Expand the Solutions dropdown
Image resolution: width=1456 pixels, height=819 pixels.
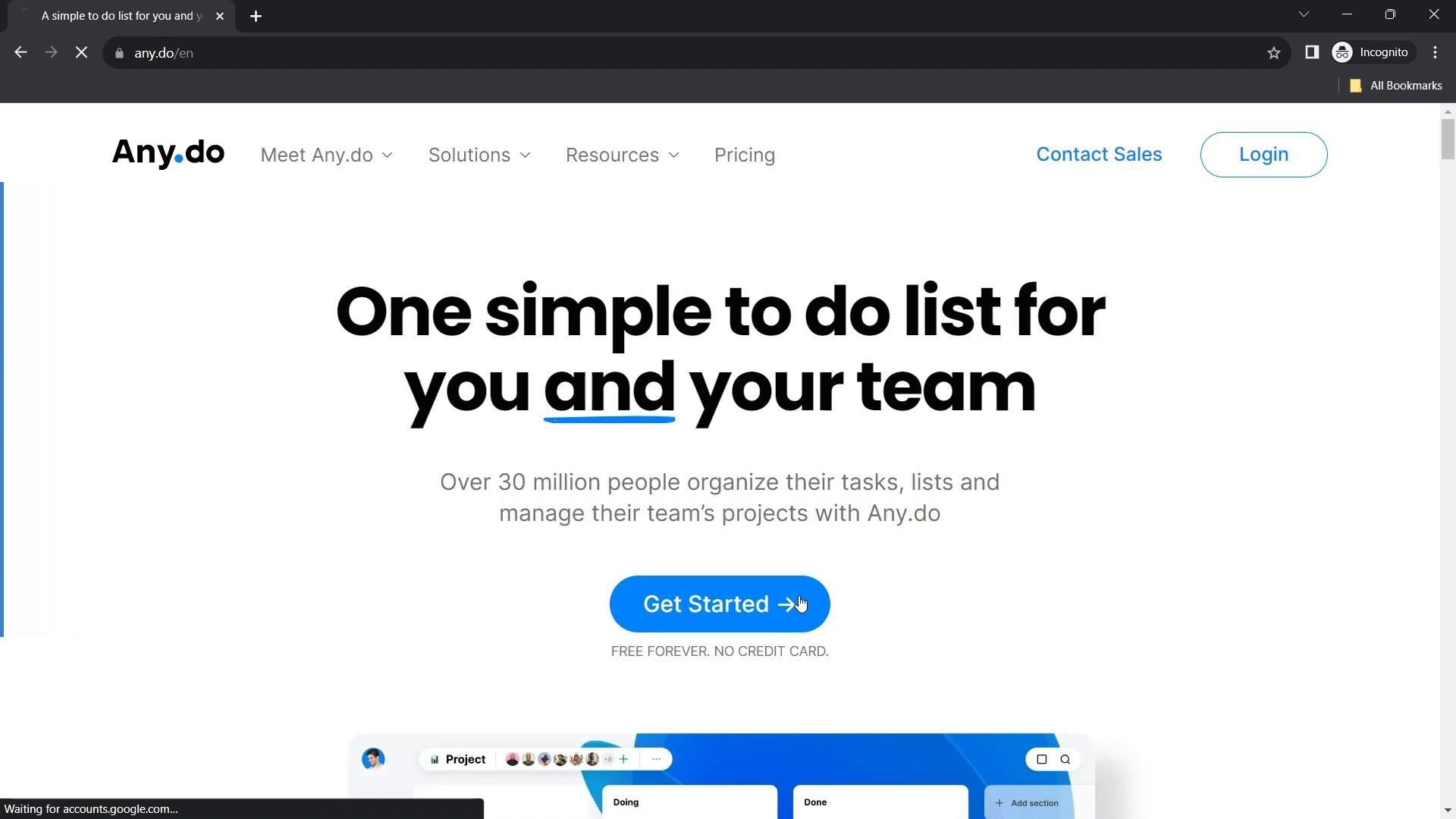click(x=479, y=155)
